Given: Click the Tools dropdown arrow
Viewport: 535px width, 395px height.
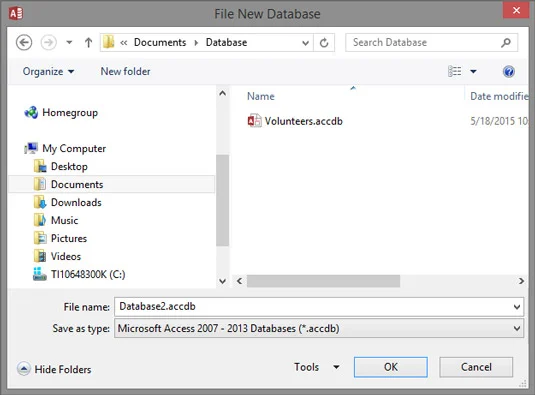Looking at the screenshot, I should point(336,367).
